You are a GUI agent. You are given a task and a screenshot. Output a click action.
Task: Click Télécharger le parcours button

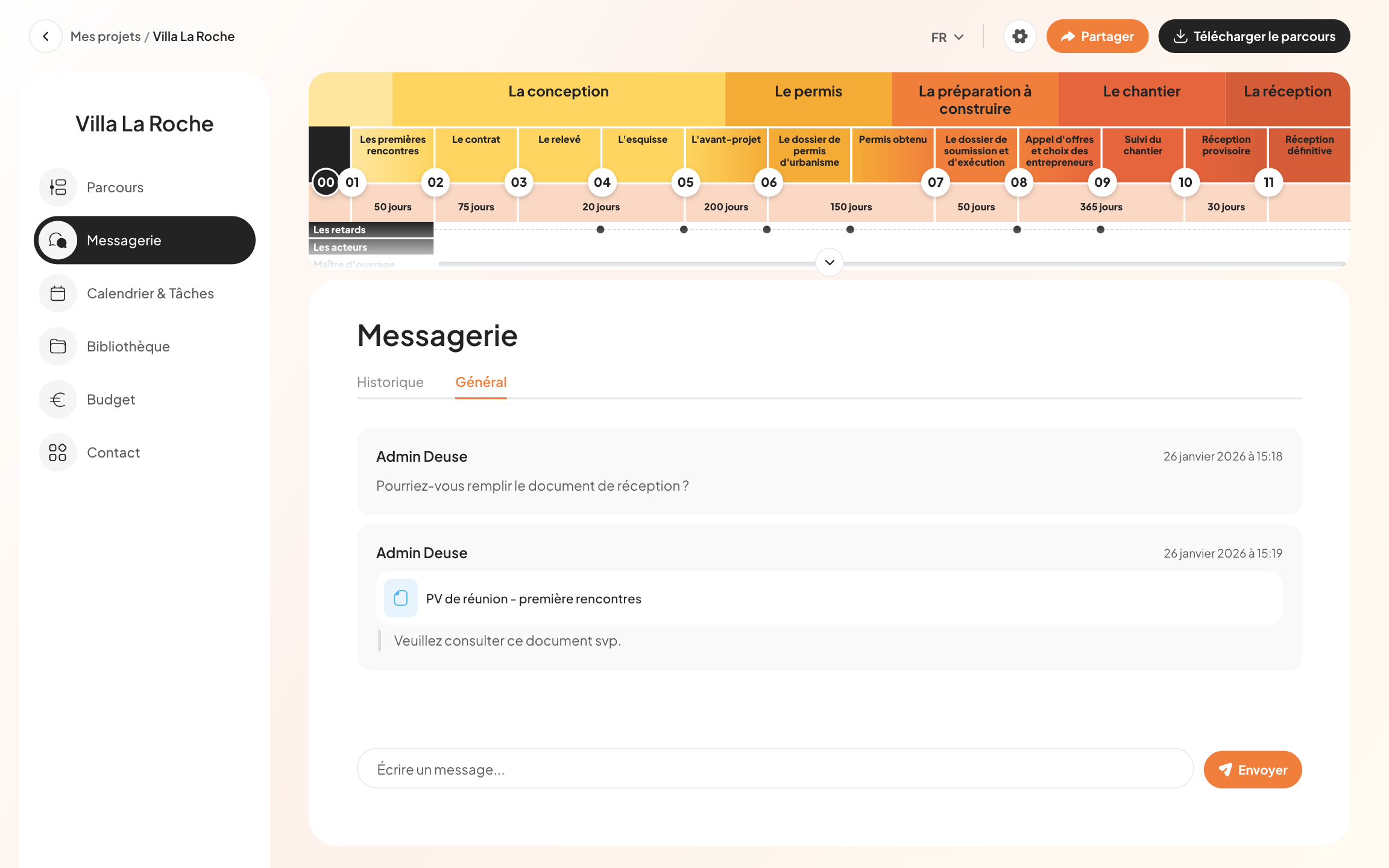[1254, 36]
